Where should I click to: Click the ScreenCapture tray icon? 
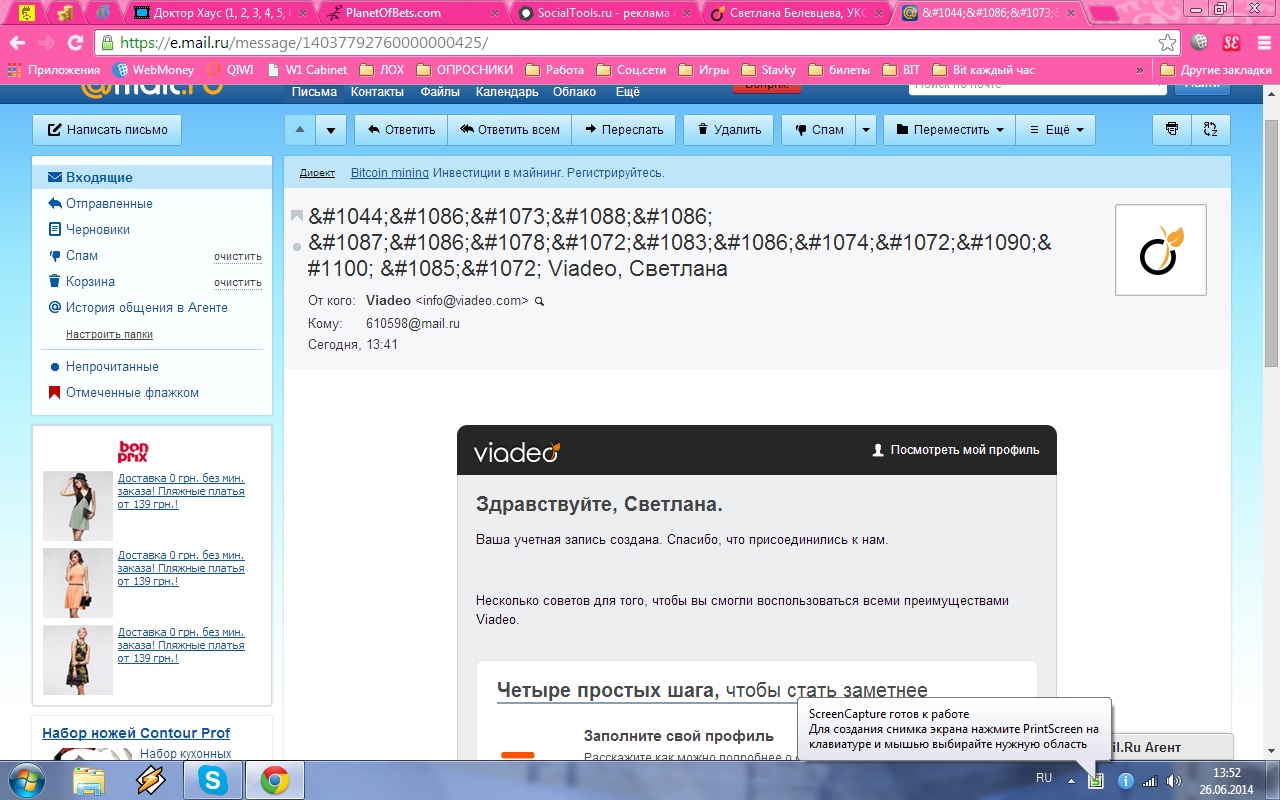point(1096,780)
